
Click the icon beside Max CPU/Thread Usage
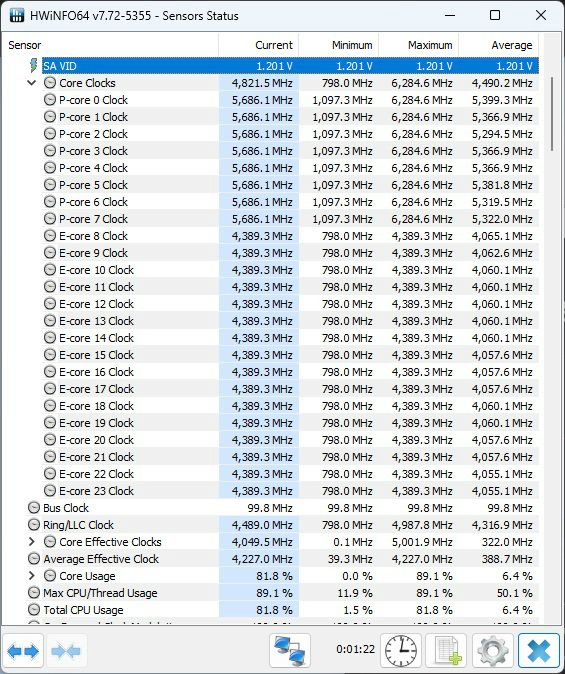coord(34,593)
